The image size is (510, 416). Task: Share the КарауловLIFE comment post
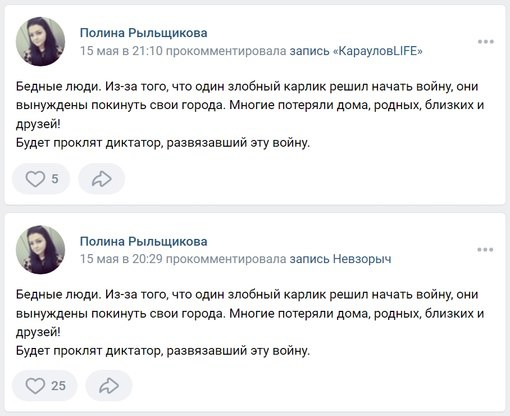[101, 179]
